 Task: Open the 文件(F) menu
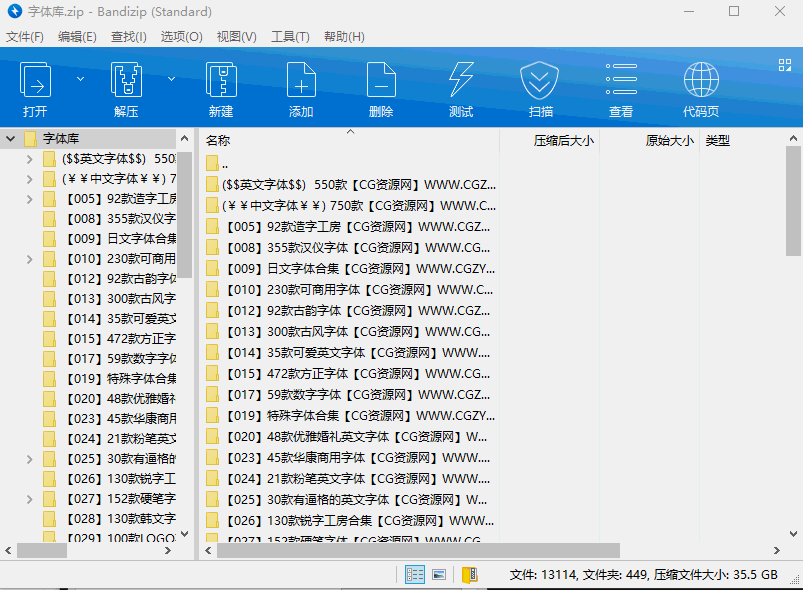pyautogui.click(x=25, y=37)
